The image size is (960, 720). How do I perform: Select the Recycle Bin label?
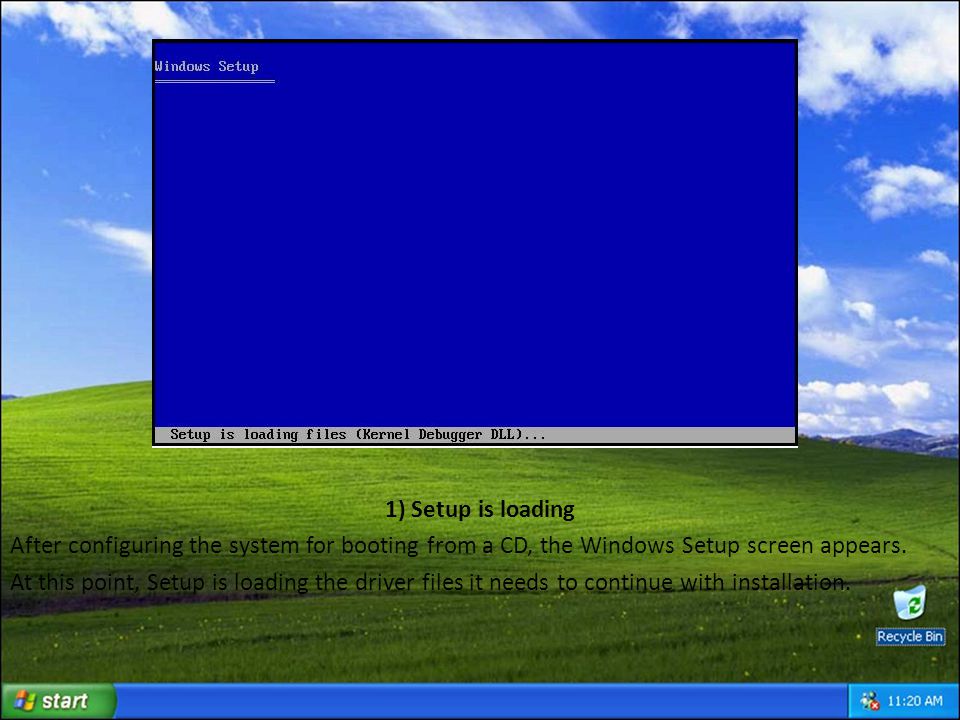910,637
